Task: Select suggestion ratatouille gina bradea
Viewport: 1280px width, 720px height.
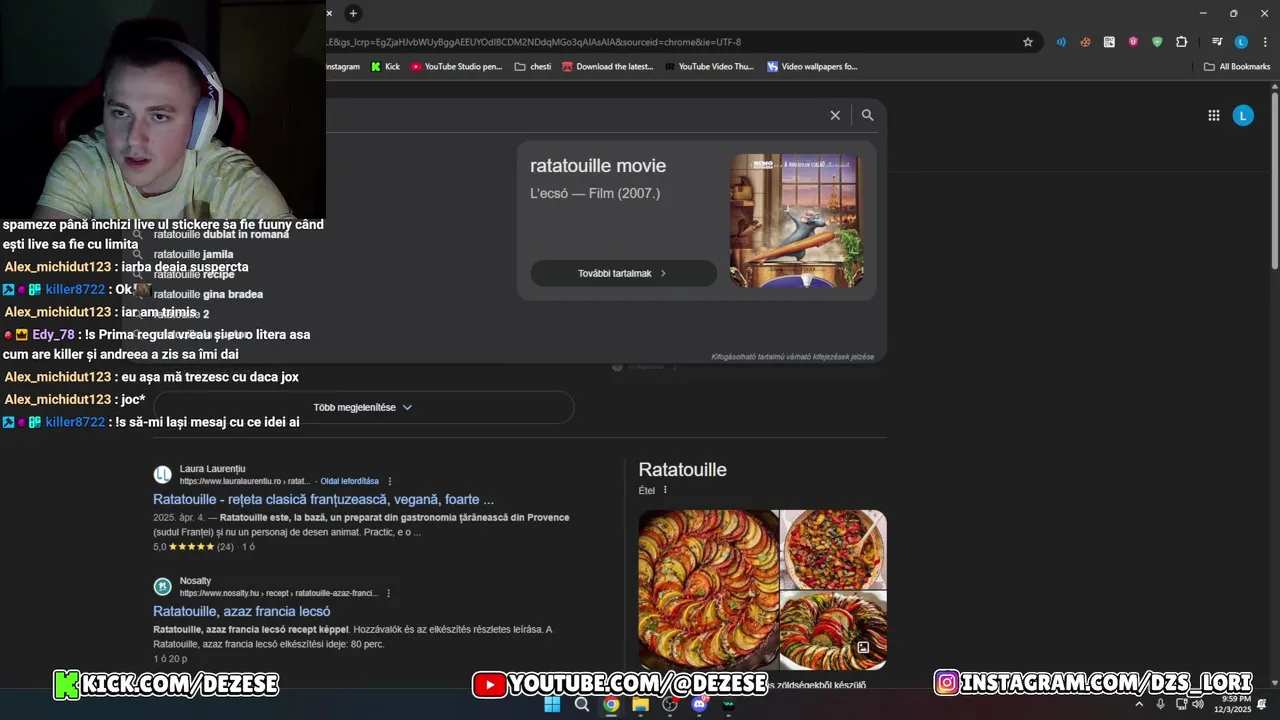Action: tap(208, 294)
